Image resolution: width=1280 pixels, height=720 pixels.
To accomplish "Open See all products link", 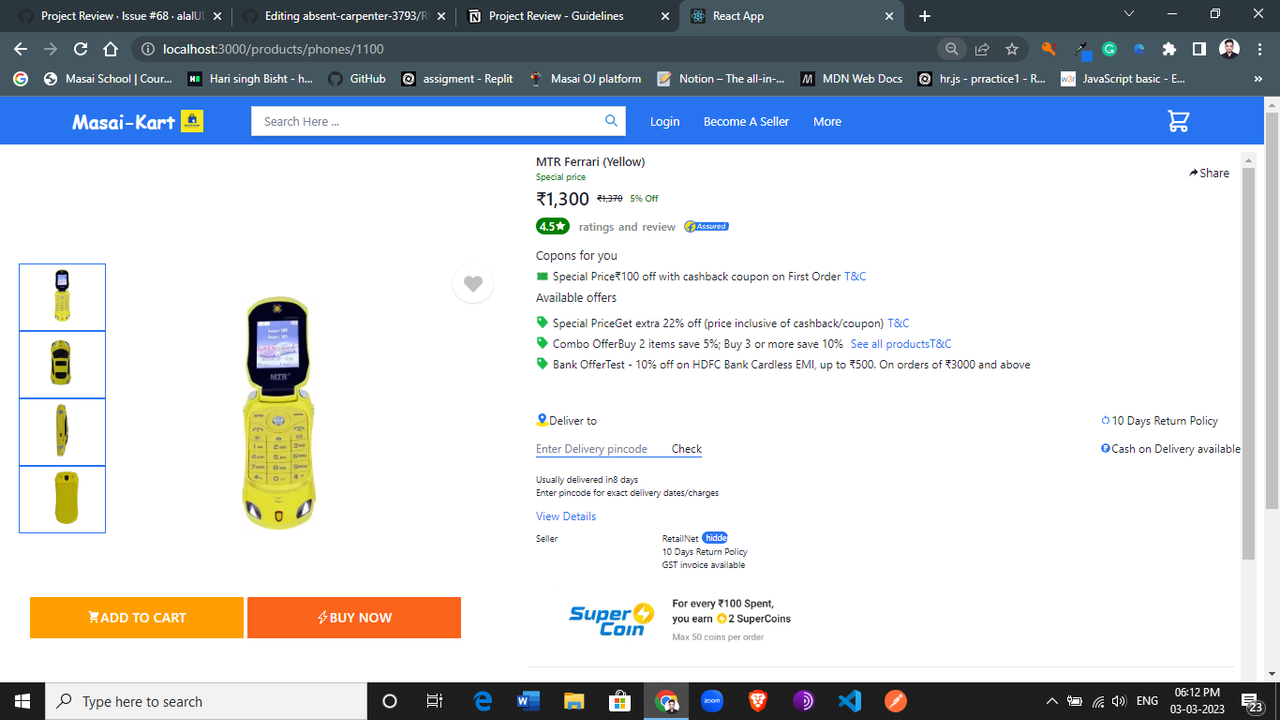I will click(x=890, y=344).
